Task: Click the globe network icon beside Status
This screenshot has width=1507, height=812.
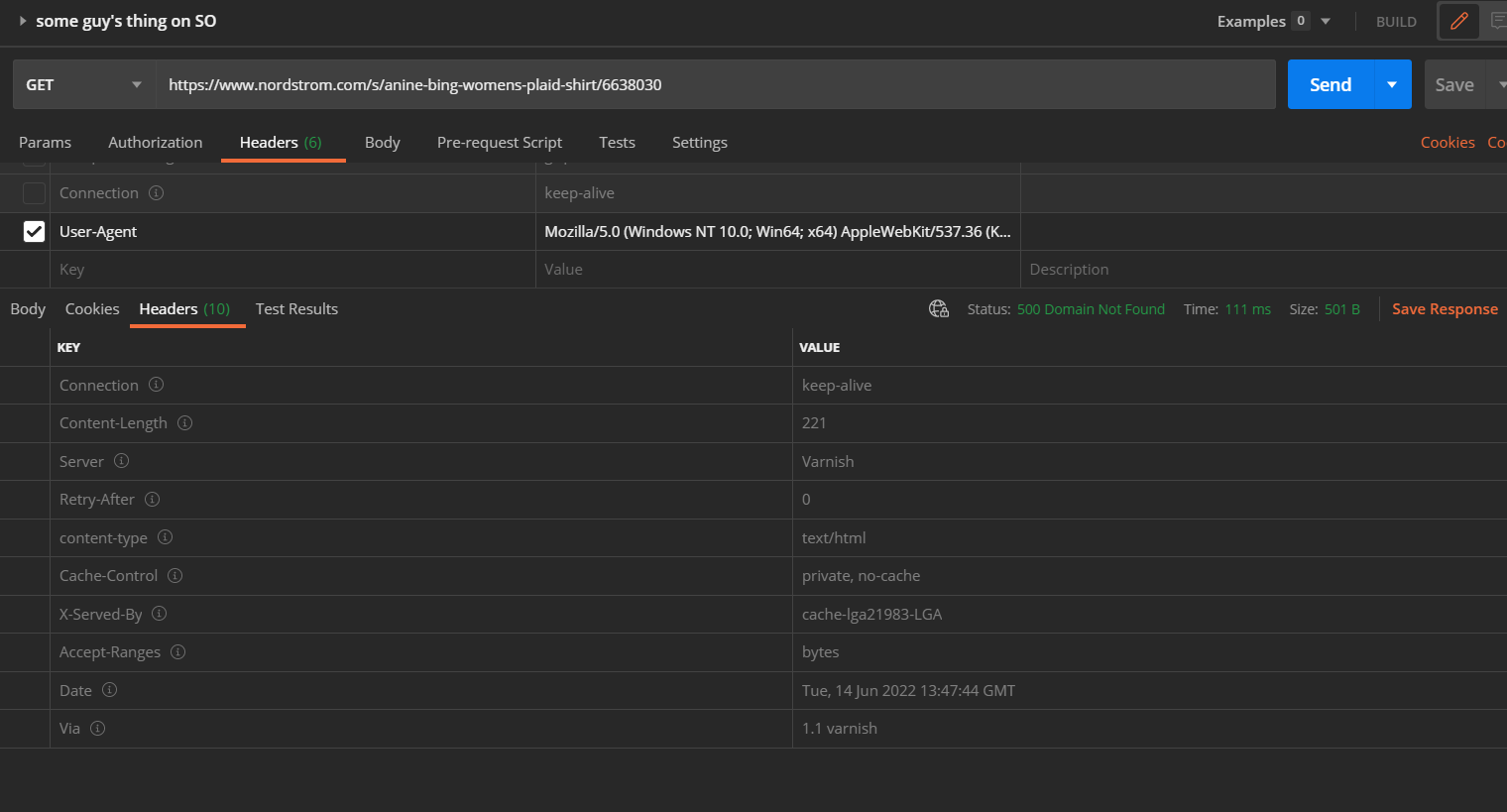Action: (x=939, y=309)
